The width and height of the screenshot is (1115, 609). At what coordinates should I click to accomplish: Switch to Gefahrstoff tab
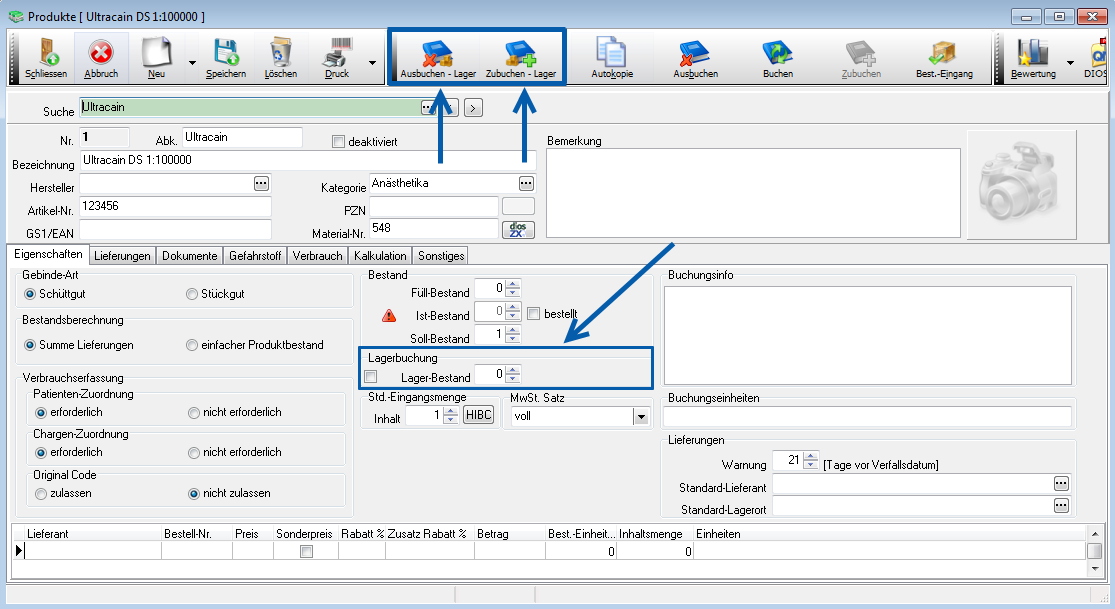point(255,255)
